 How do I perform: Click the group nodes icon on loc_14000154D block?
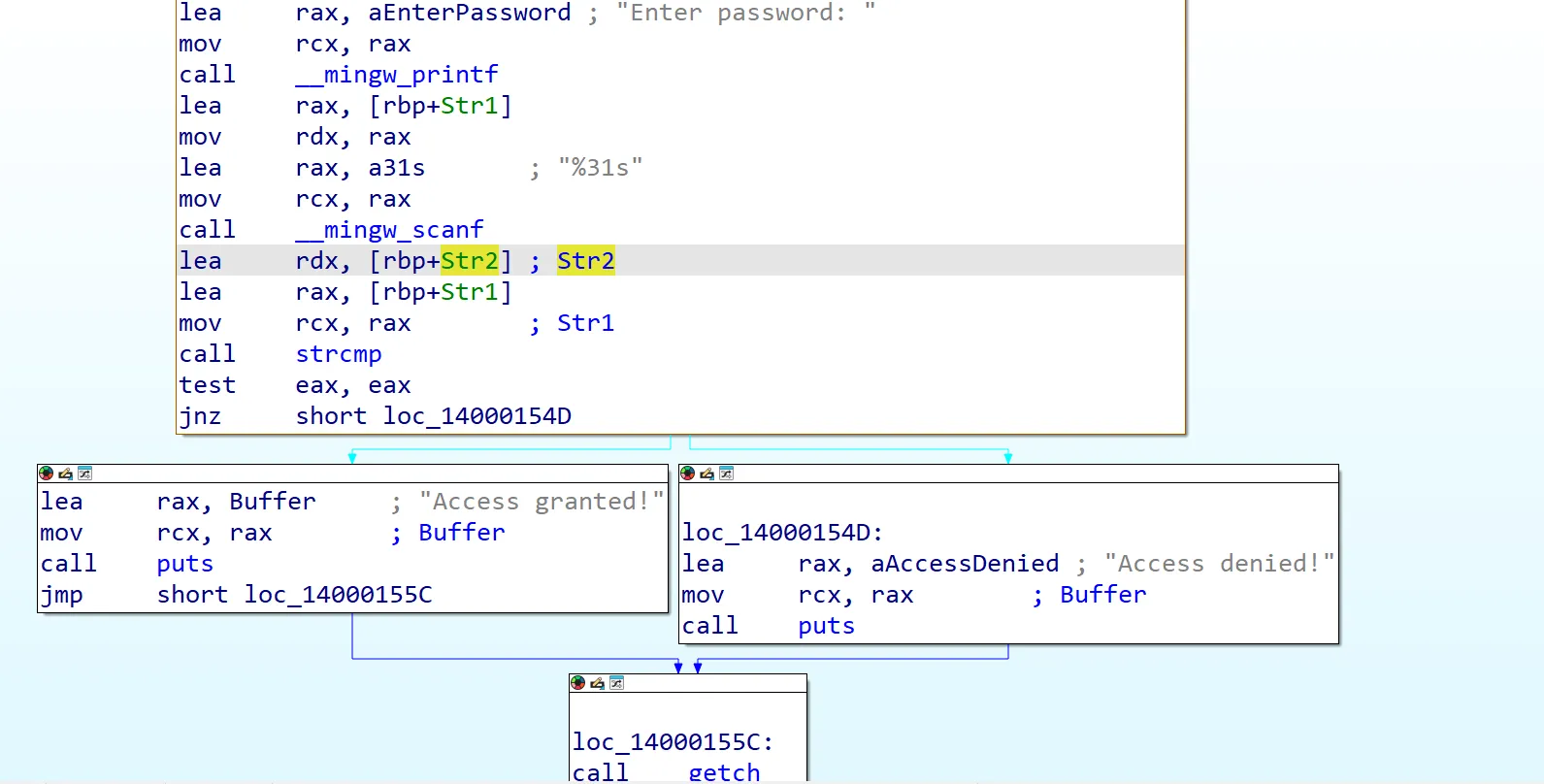pos(726,474)
